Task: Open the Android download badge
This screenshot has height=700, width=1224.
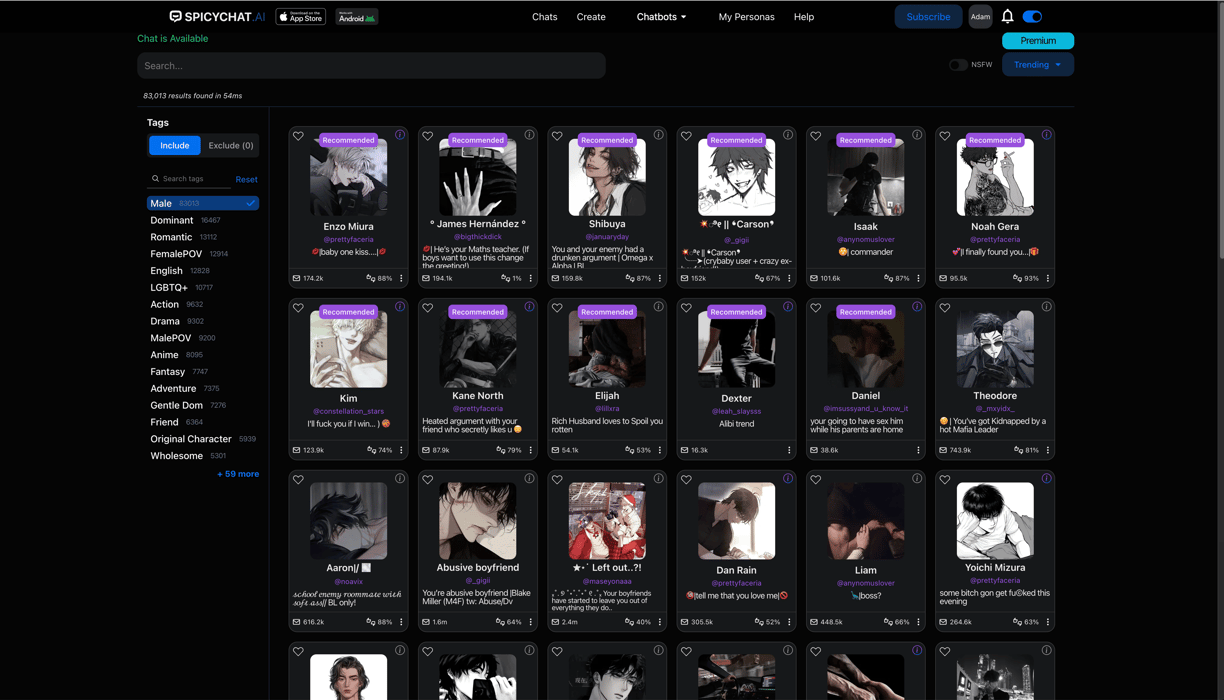Action: (x=357, y=16)
